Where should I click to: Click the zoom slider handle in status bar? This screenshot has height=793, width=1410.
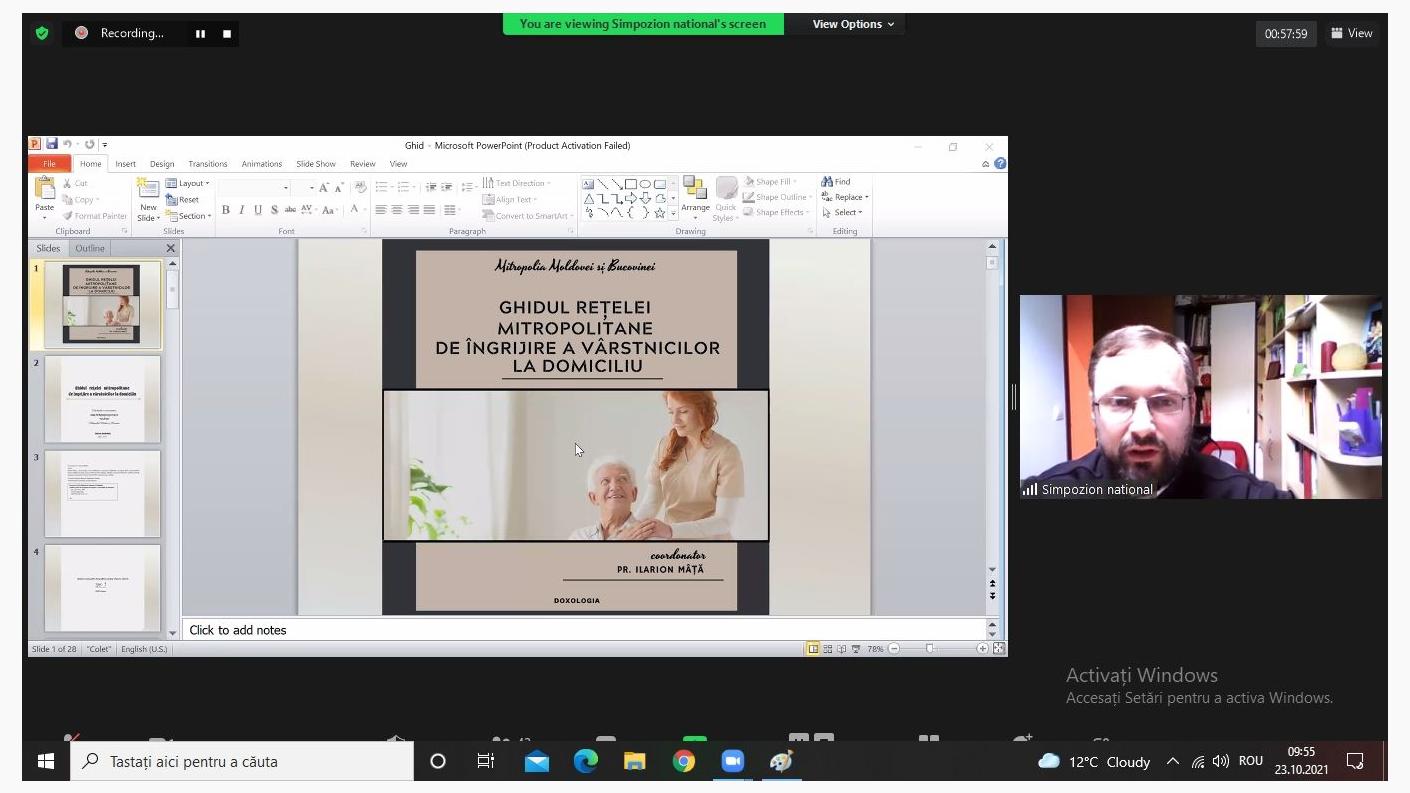(930, 649)
